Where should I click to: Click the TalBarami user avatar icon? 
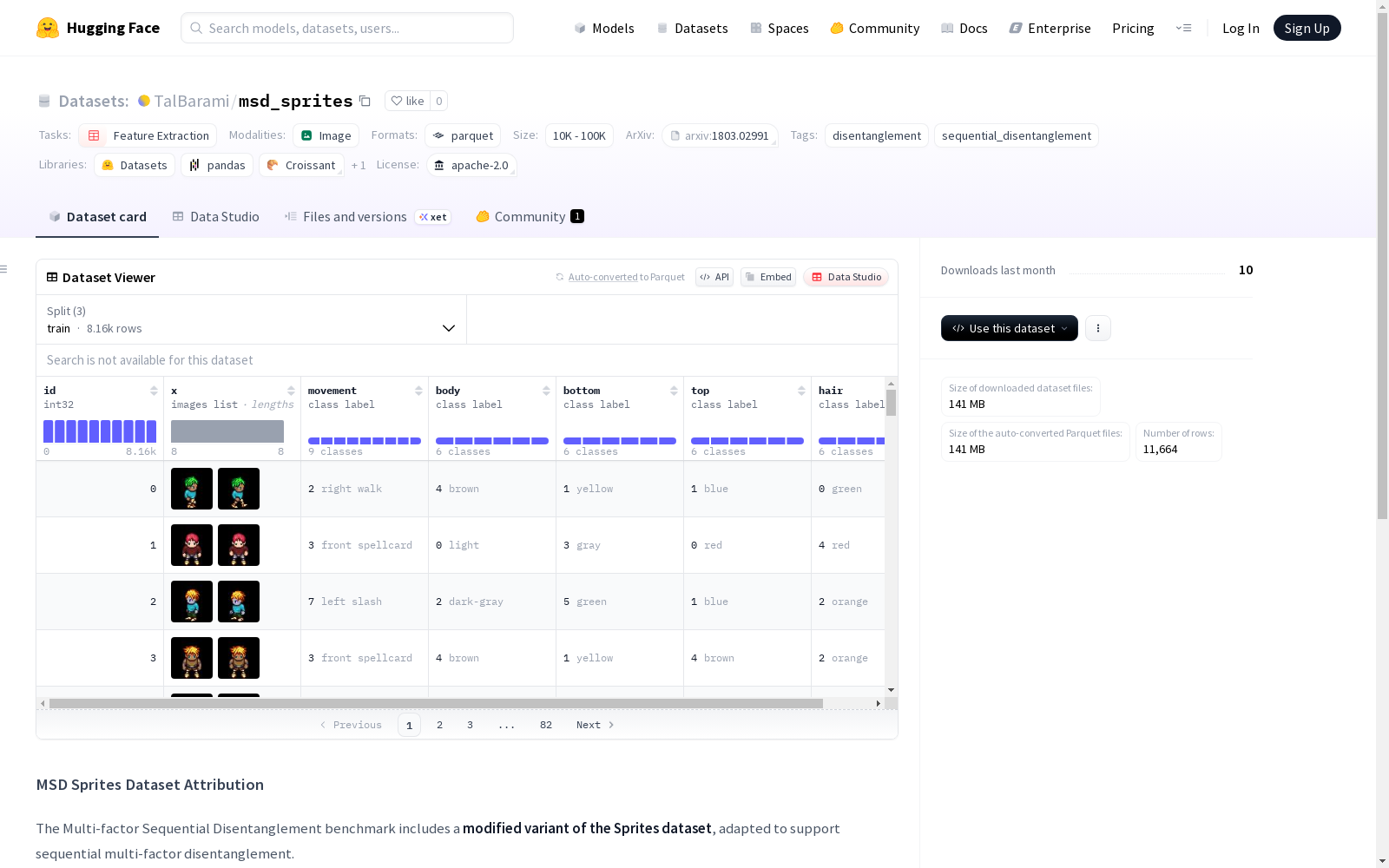(144, 101)
